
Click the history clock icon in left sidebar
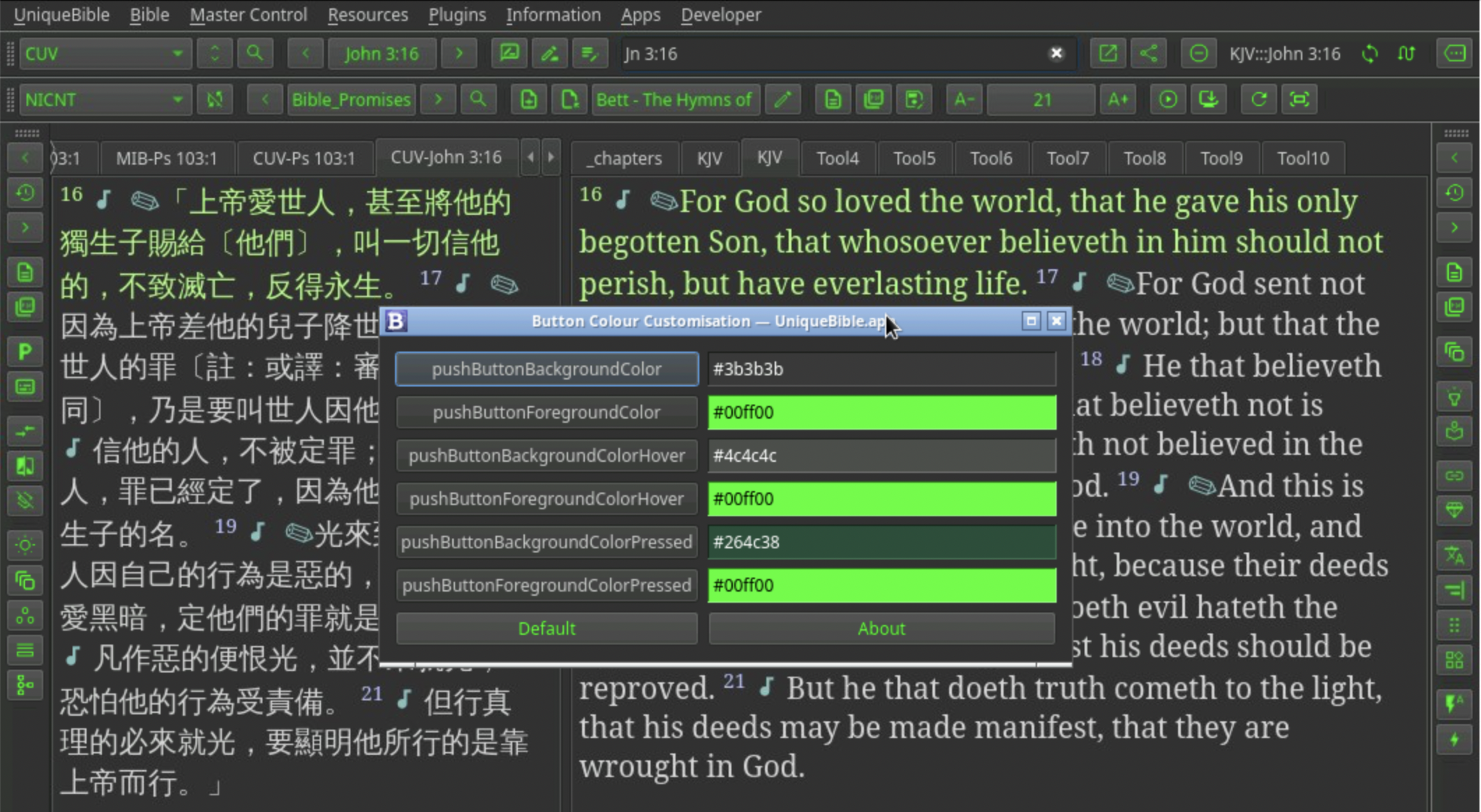coord(25,193)
